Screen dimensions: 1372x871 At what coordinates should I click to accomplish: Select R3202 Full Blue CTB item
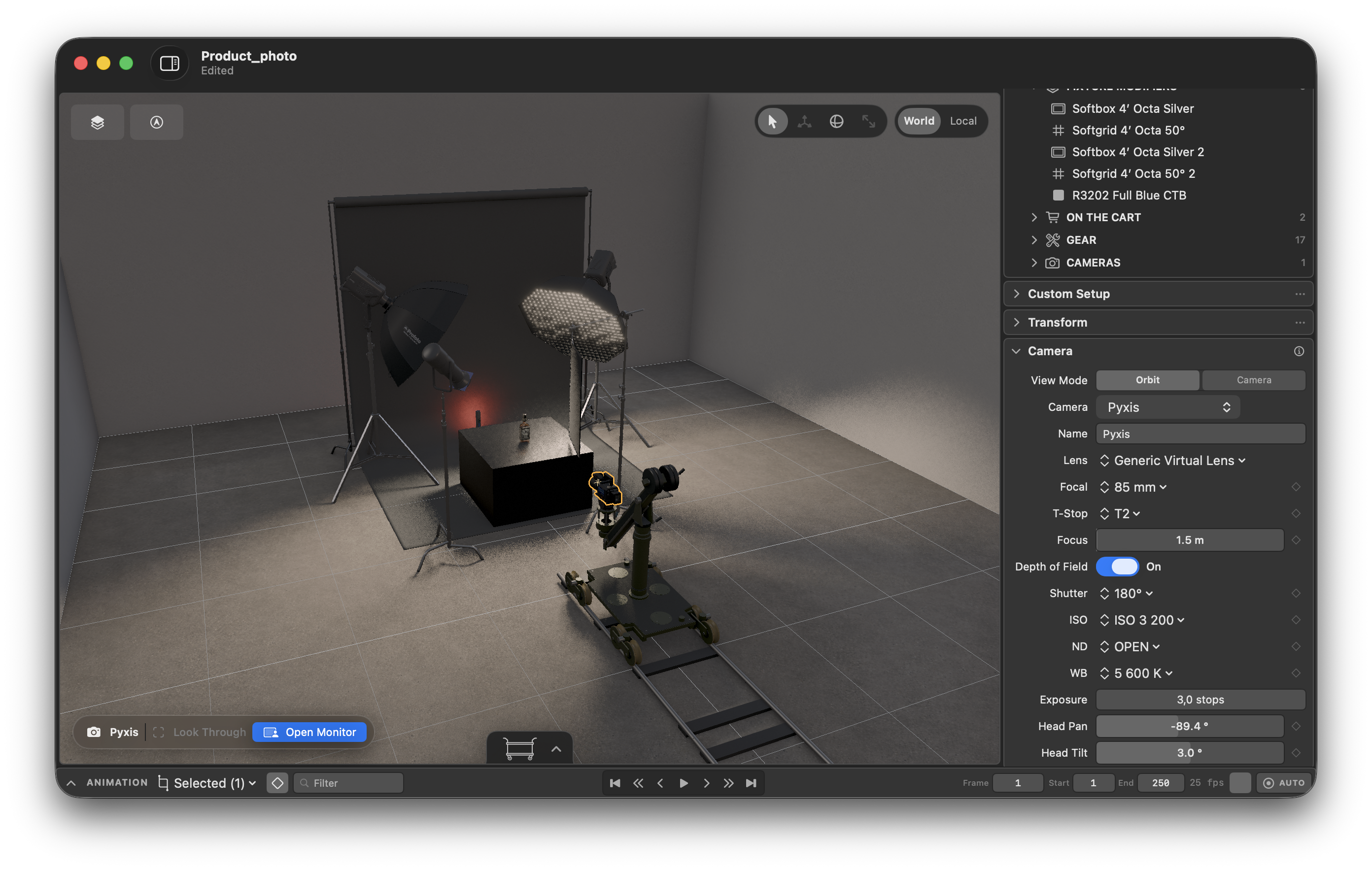(1129, 196)
